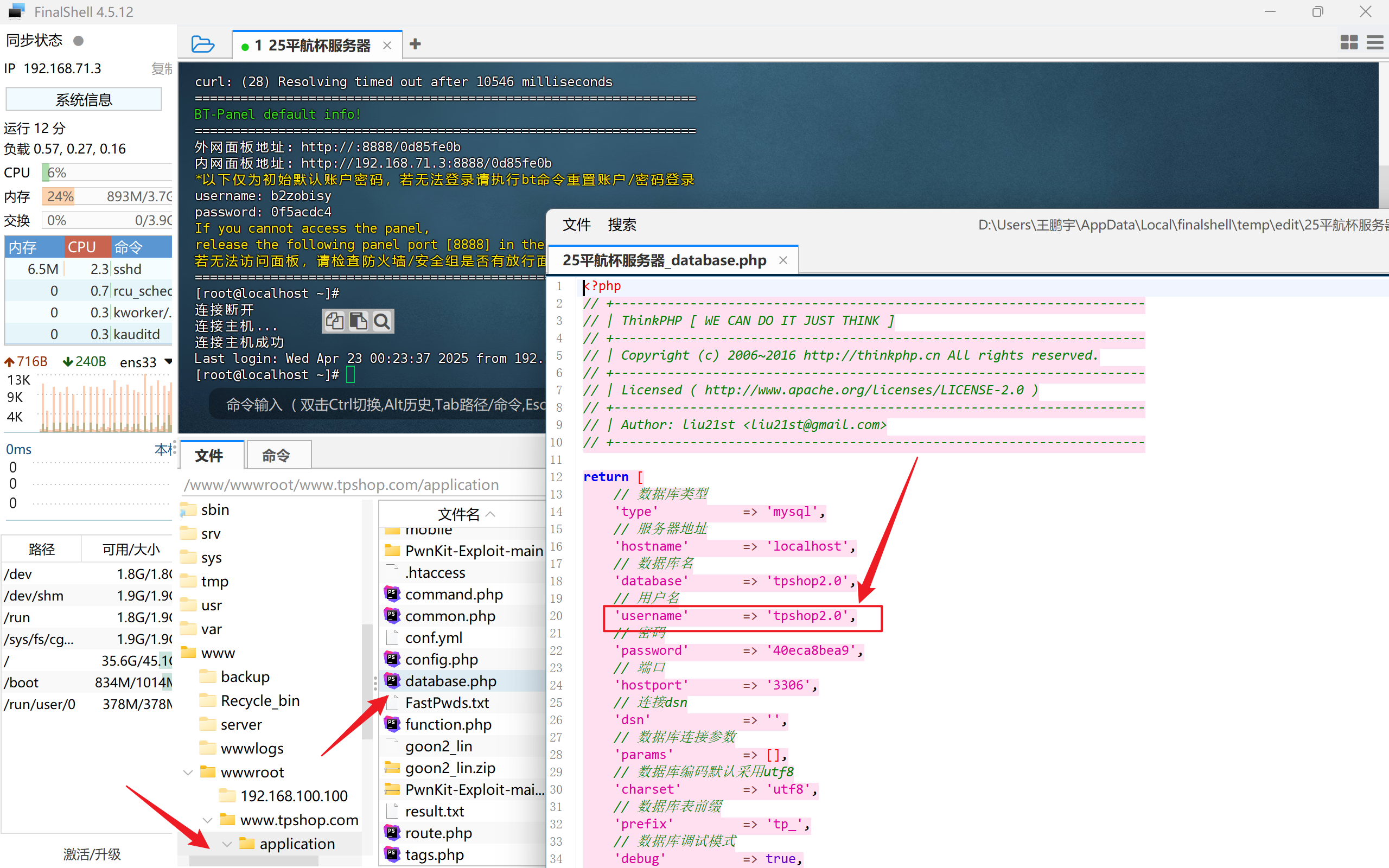Viewport: 1389px width, 868px height.
Task: Collapse the www.tpshop.com folder node
Action: click(x=208, y=820)
